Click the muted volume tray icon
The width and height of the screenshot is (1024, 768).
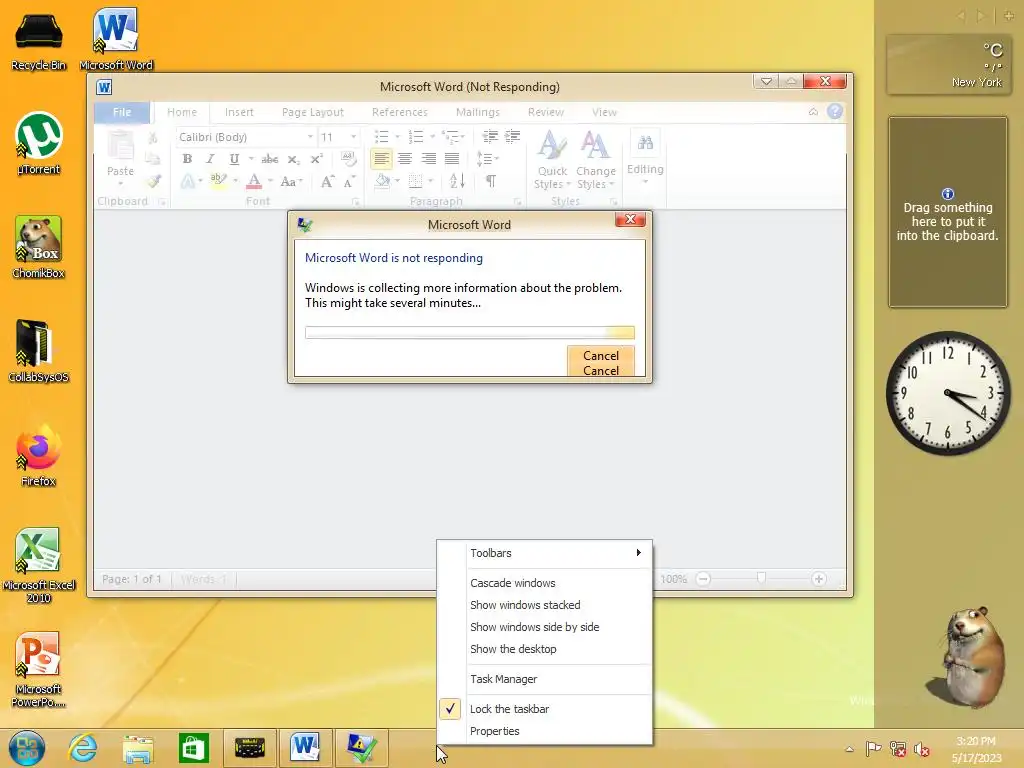click(x=921, y=749)
